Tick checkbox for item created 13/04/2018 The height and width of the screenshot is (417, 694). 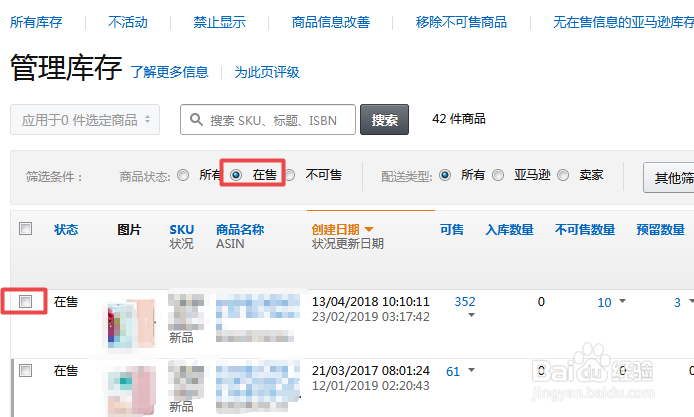(x=26, y=301)
